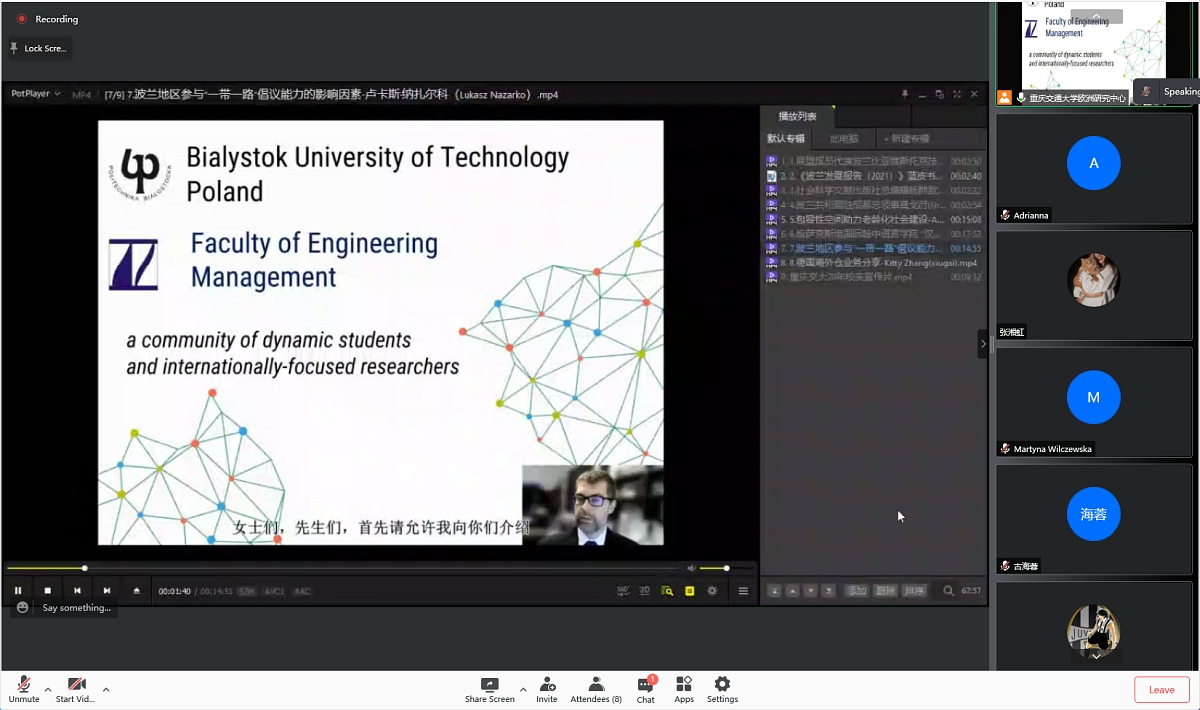Toggle PotPlayer fullscreen icon in title bar
The height and width of the screenshot is (710, 1200).
957,94
